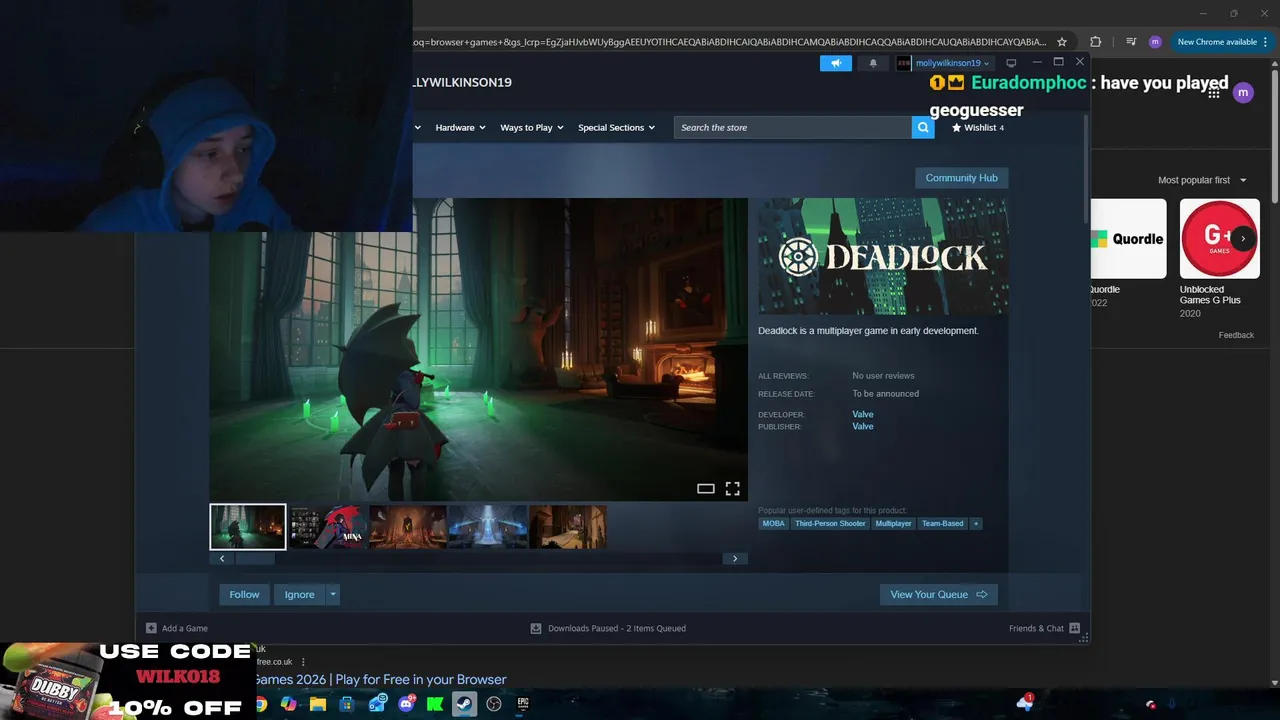Open the Wishlist star link
1280x720 pixels.
pyautogui.click(x=978, y=128)
